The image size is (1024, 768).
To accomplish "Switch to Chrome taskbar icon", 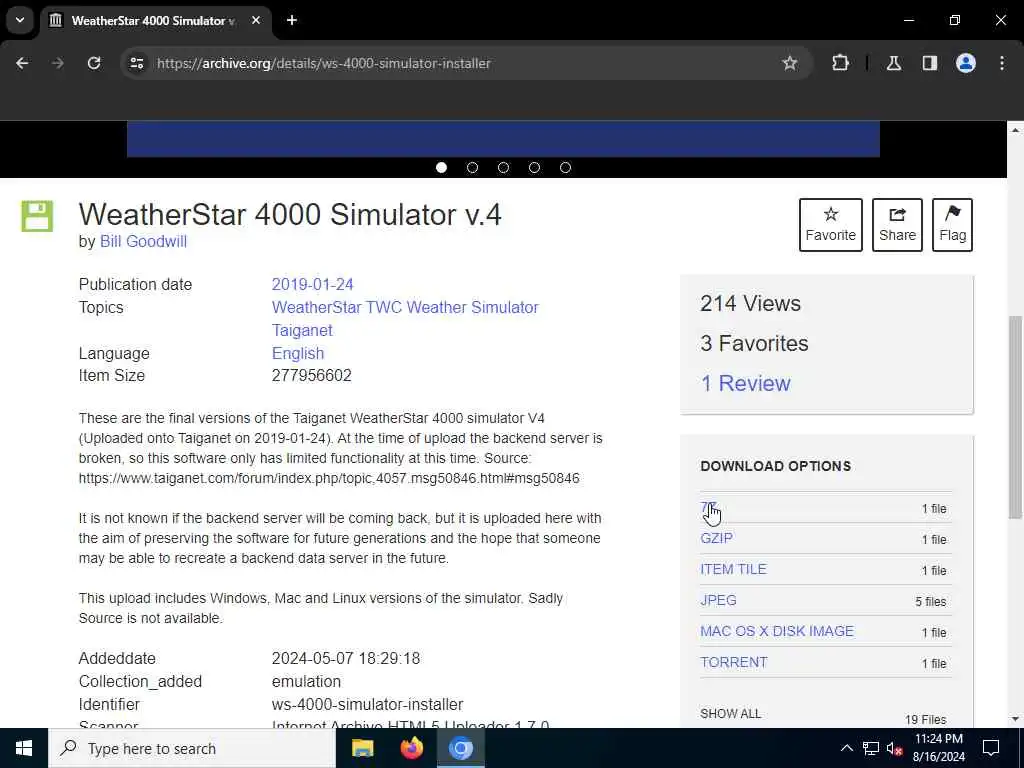I will point(460,748).
